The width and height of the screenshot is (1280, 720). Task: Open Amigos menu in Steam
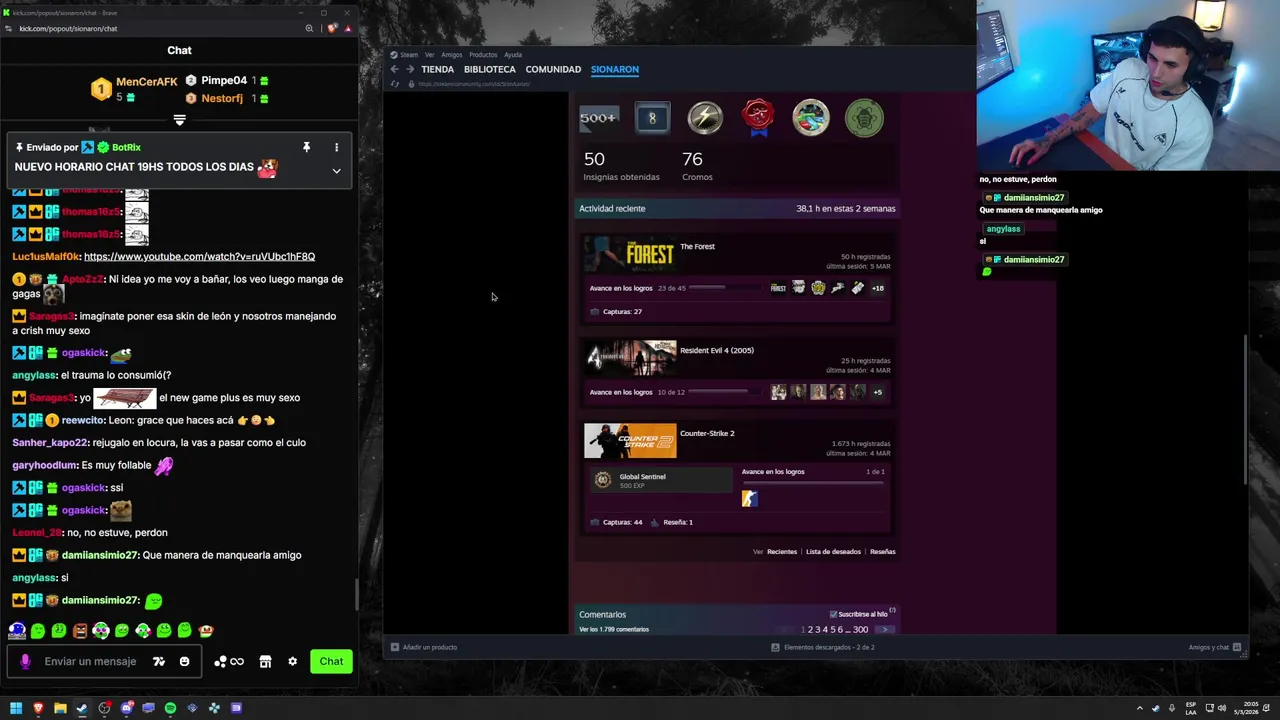click(x=452, y=55)
